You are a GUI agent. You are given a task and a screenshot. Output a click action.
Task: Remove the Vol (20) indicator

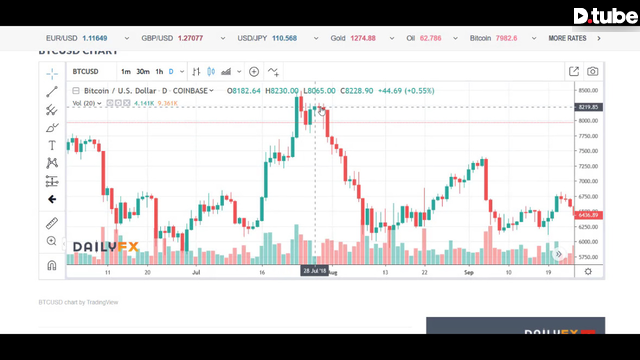coord(127,103)
